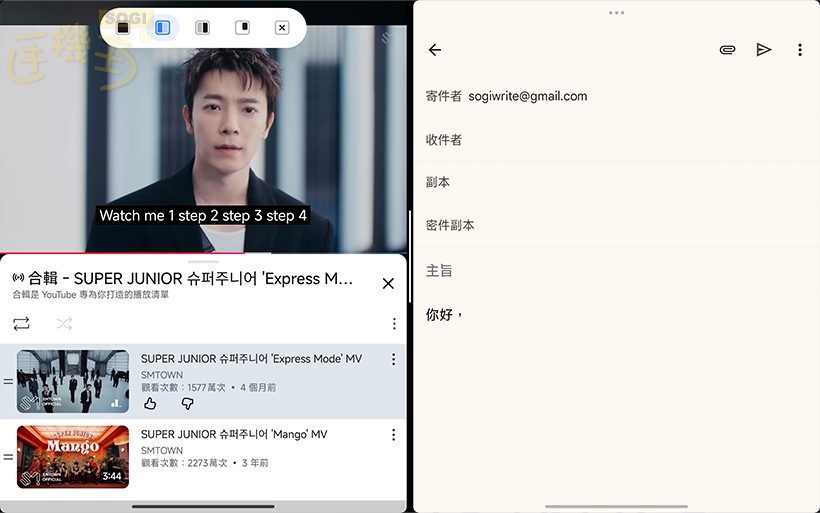820x513 pixels.
Task: Grab reorder handle of 'Express Mode' row
Action: 8,382
